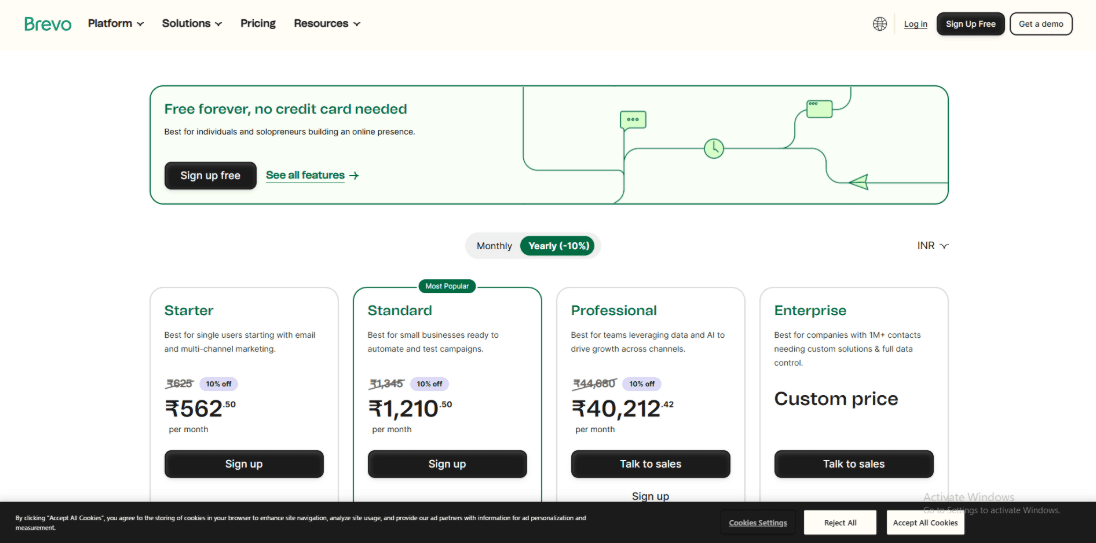Open the INR currency dropdown
1096x543 pixels.
coord(933,246)
